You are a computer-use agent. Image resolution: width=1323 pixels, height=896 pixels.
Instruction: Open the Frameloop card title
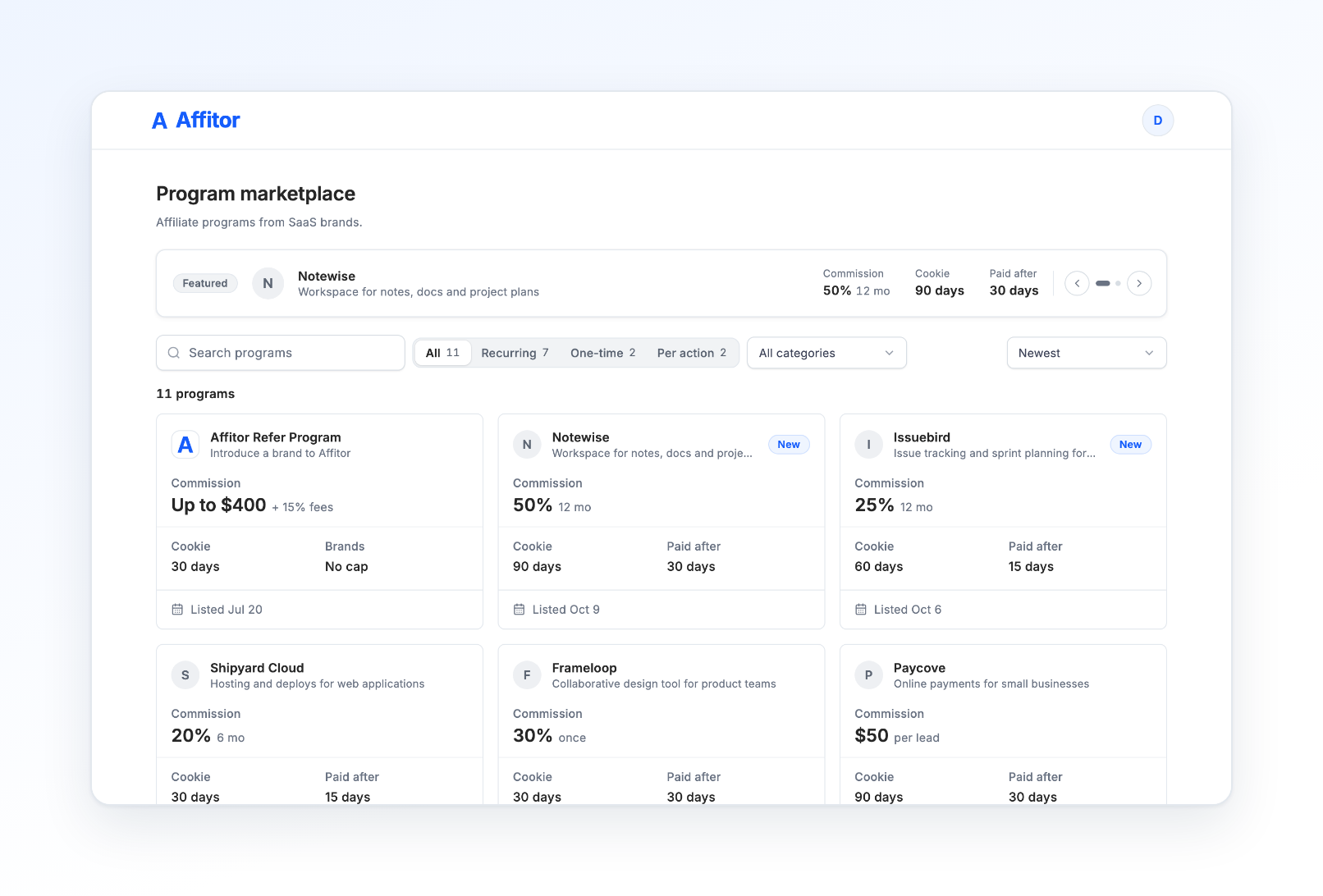point(584,668)
